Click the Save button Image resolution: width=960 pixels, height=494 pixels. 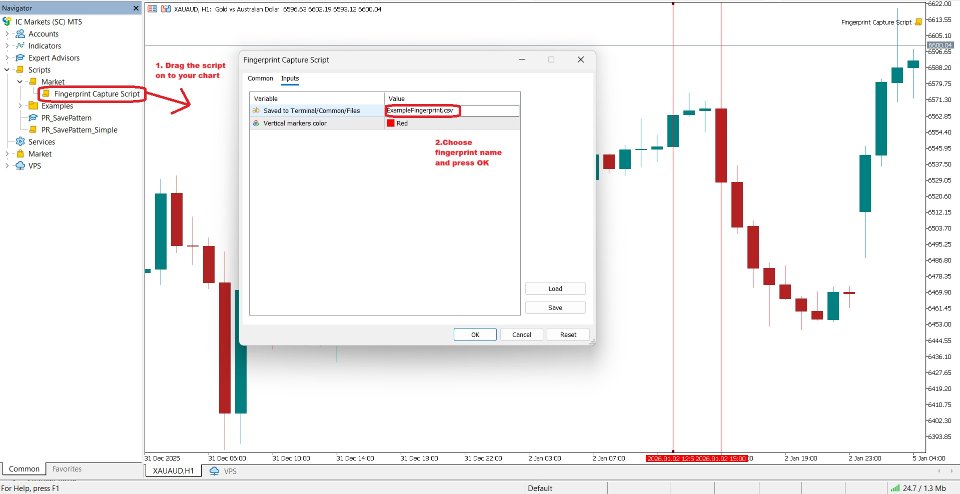point(555,307)
